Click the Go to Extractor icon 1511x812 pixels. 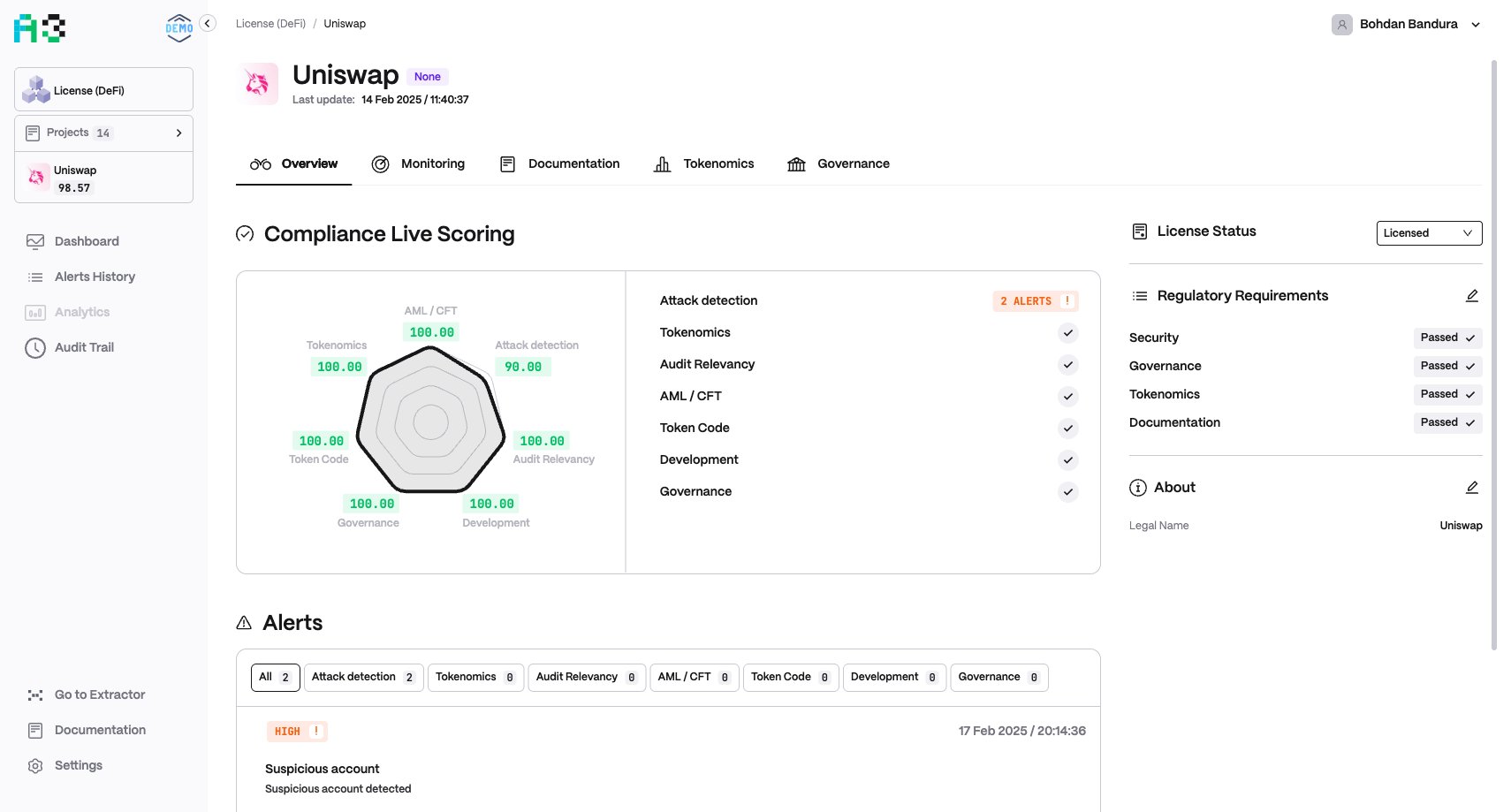(x=35, y=694)
